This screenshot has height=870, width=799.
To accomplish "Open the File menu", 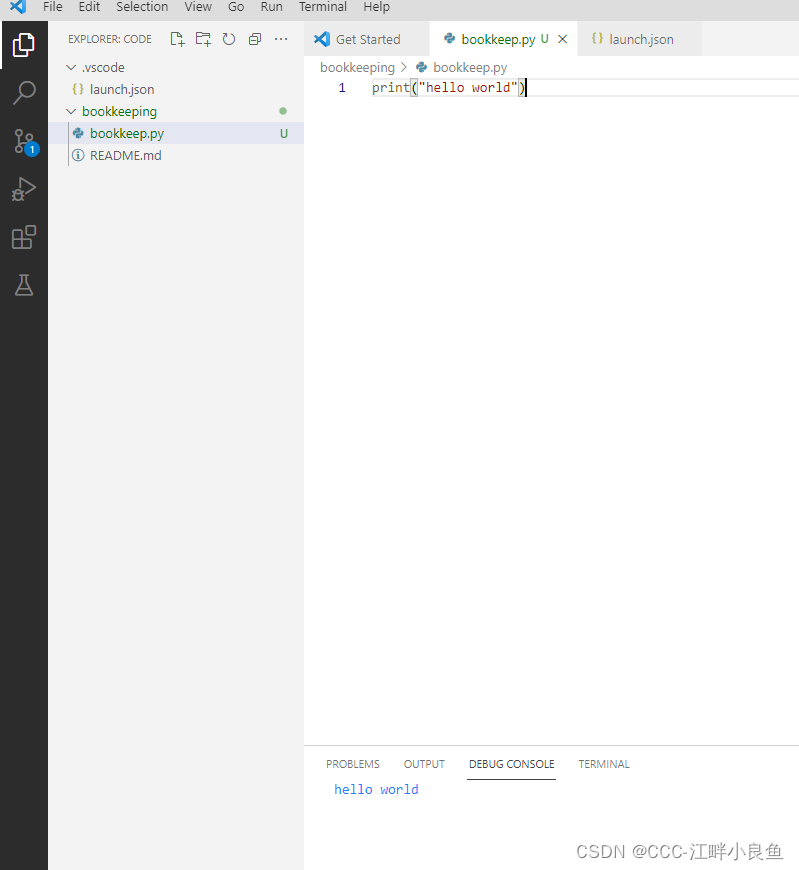I will 53,7.
